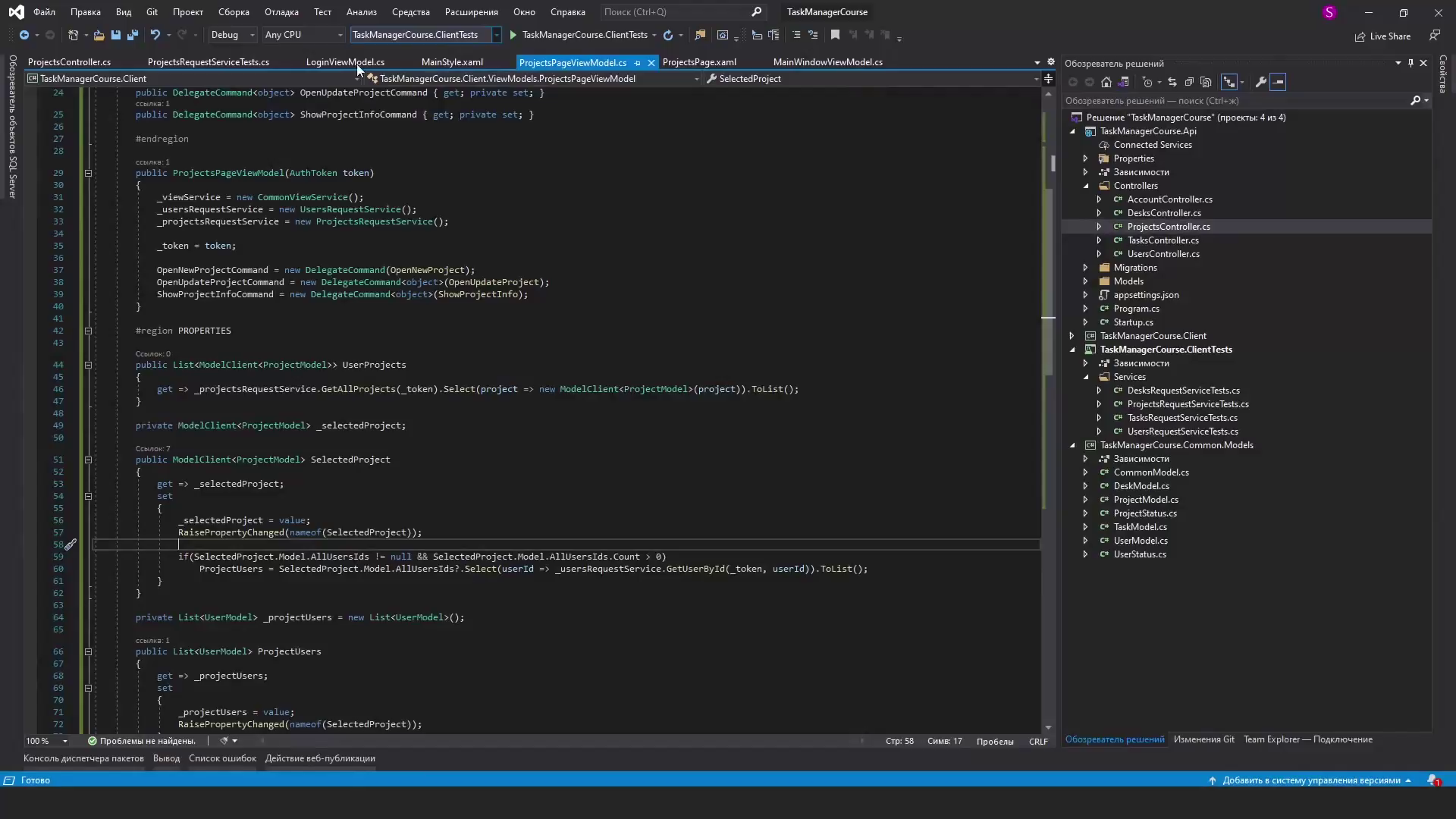The height and width of the screenshot is (819, 1456).
Task: Open the Список ошибок panel
Action: pyautogui.click(x=222, y=758)
